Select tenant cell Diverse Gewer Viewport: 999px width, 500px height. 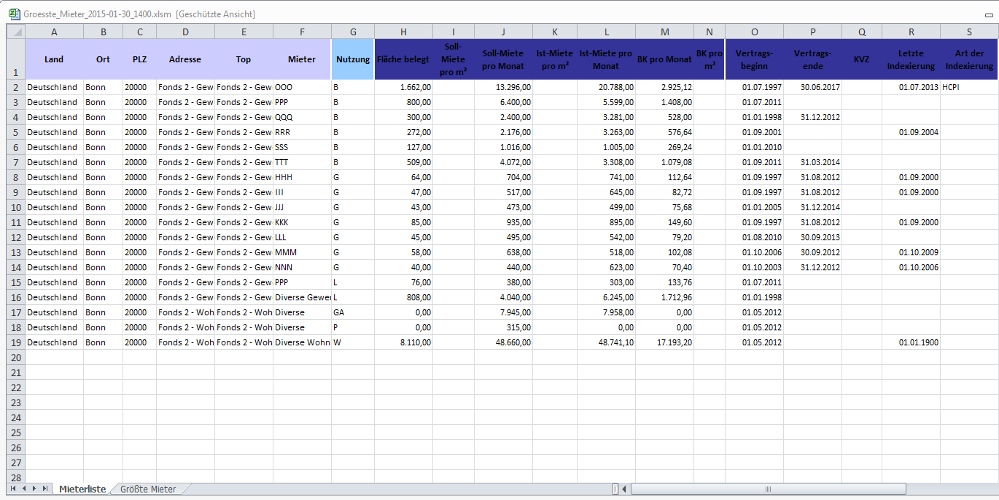302,297
